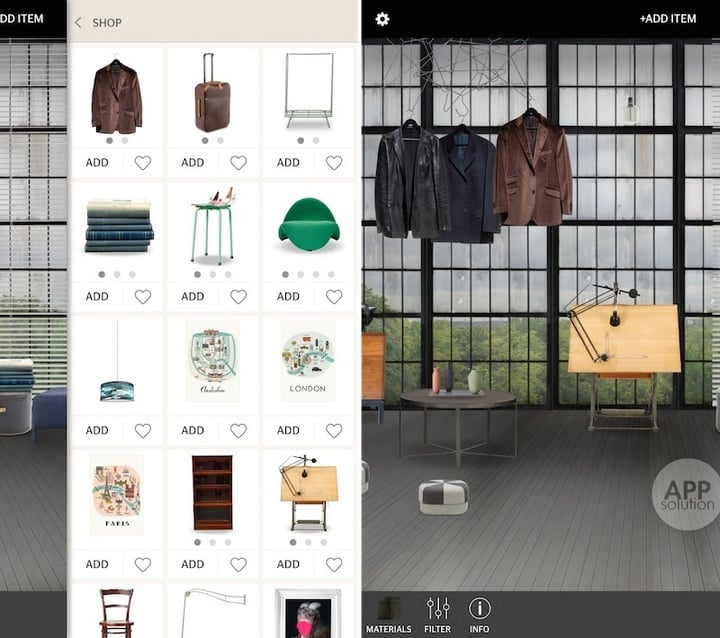Select the black leather jacket in room
The image size is (720, 638).
(x=411, y=180)
